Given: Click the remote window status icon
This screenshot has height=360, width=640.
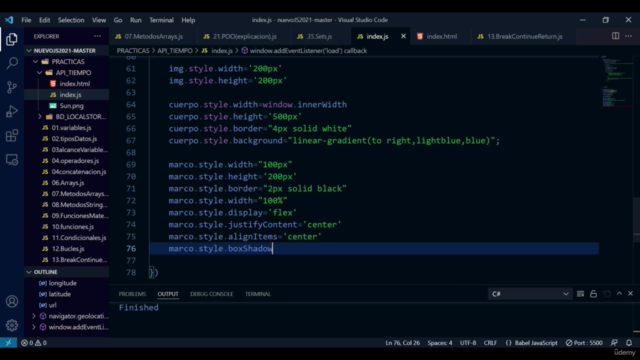Looking at the screenshot, I should pos(8,343).
